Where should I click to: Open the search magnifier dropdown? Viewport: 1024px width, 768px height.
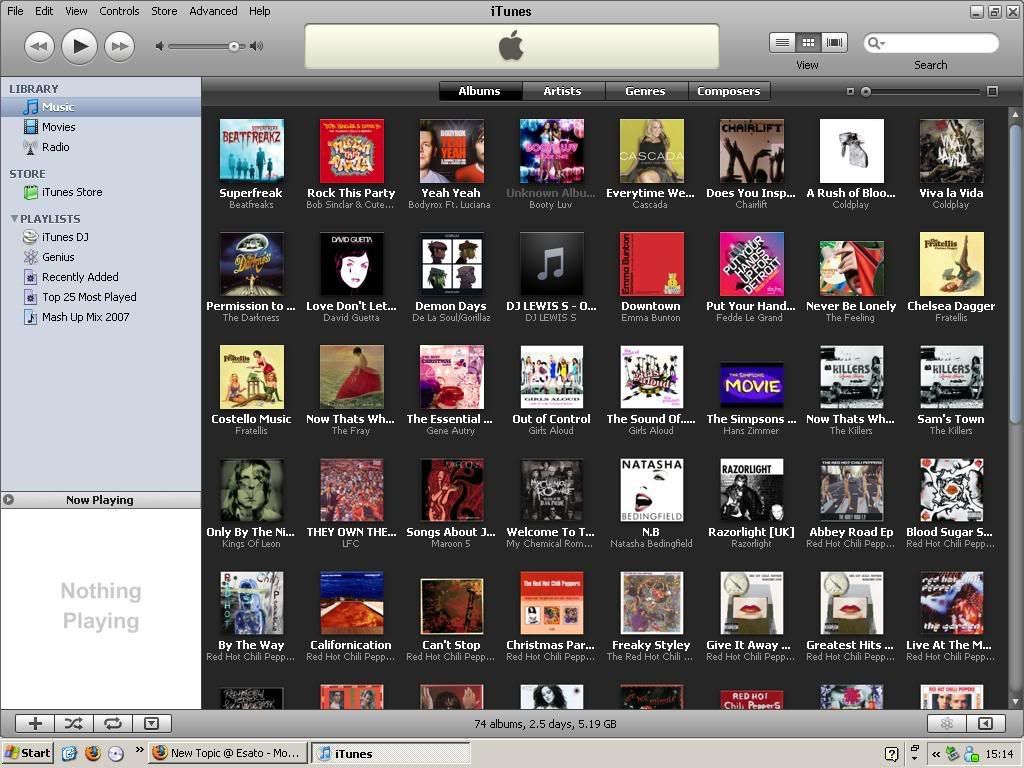coord(876,43)
